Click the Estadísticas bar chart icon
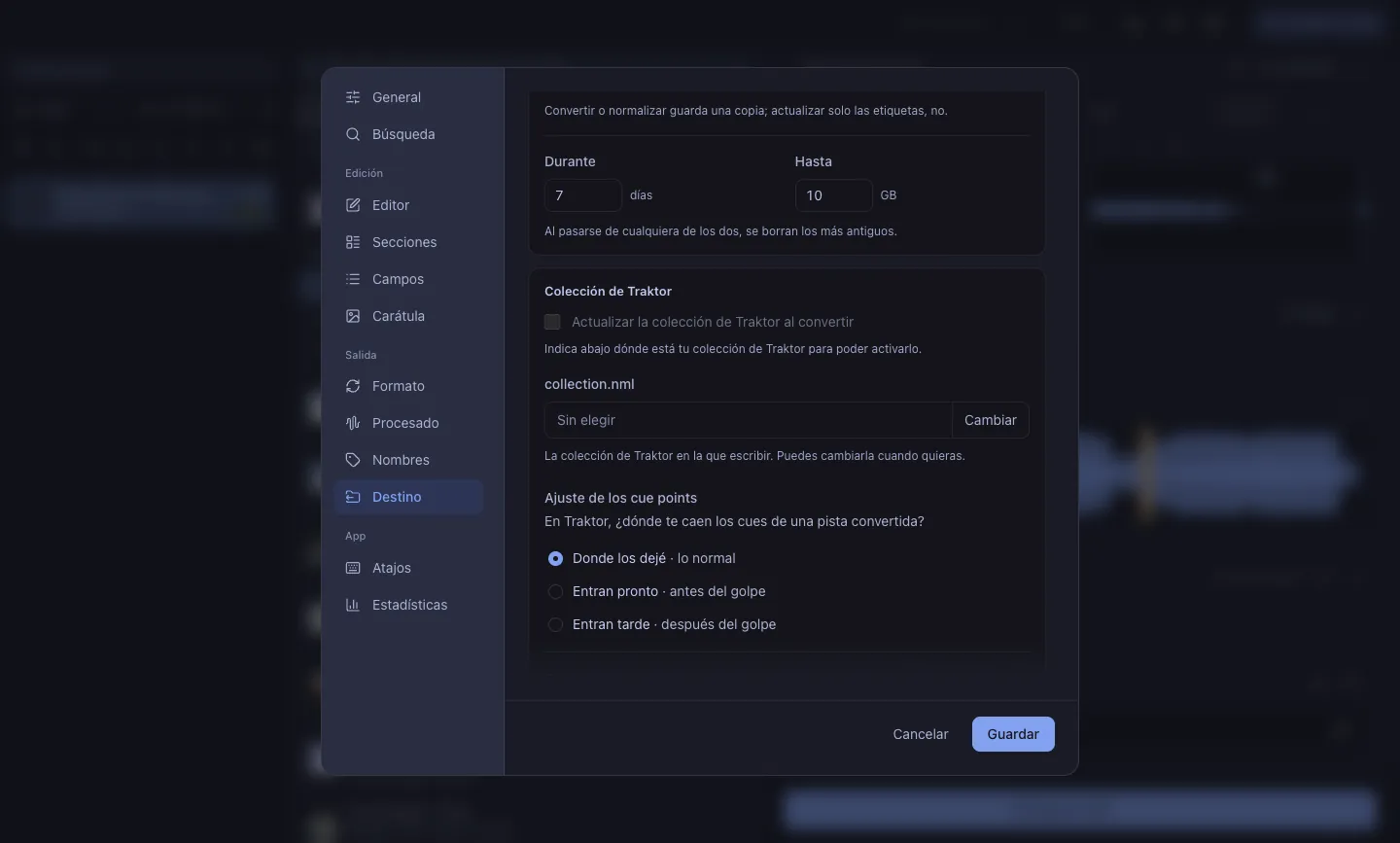The image size is (1400, 843). click(353, 605)
